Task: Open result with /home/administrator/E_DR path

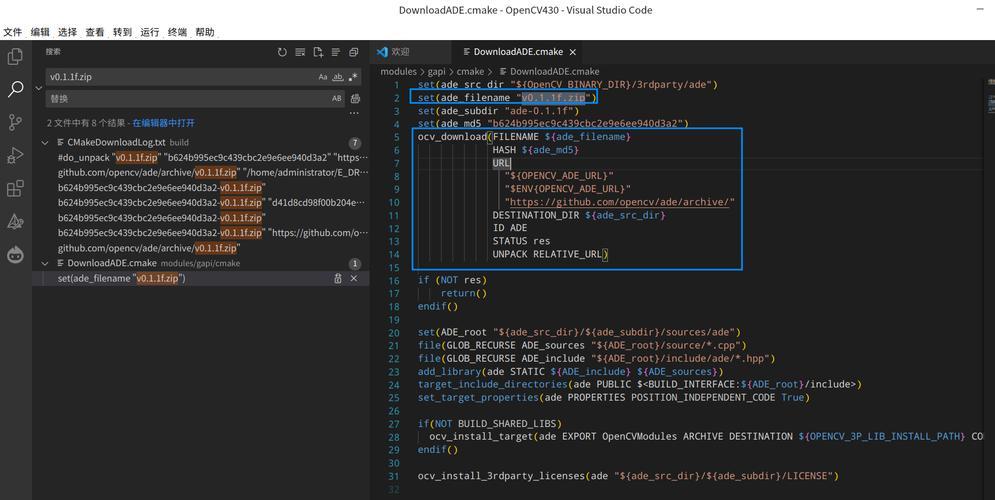Action: point(213,173)
